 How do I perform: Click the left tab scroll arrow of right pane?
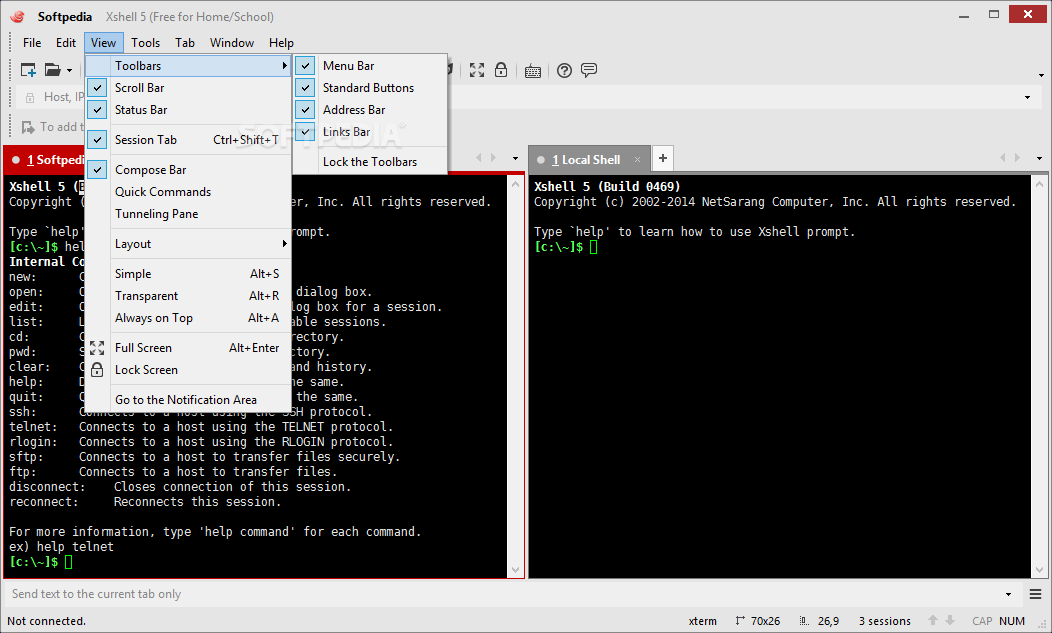1002,158
